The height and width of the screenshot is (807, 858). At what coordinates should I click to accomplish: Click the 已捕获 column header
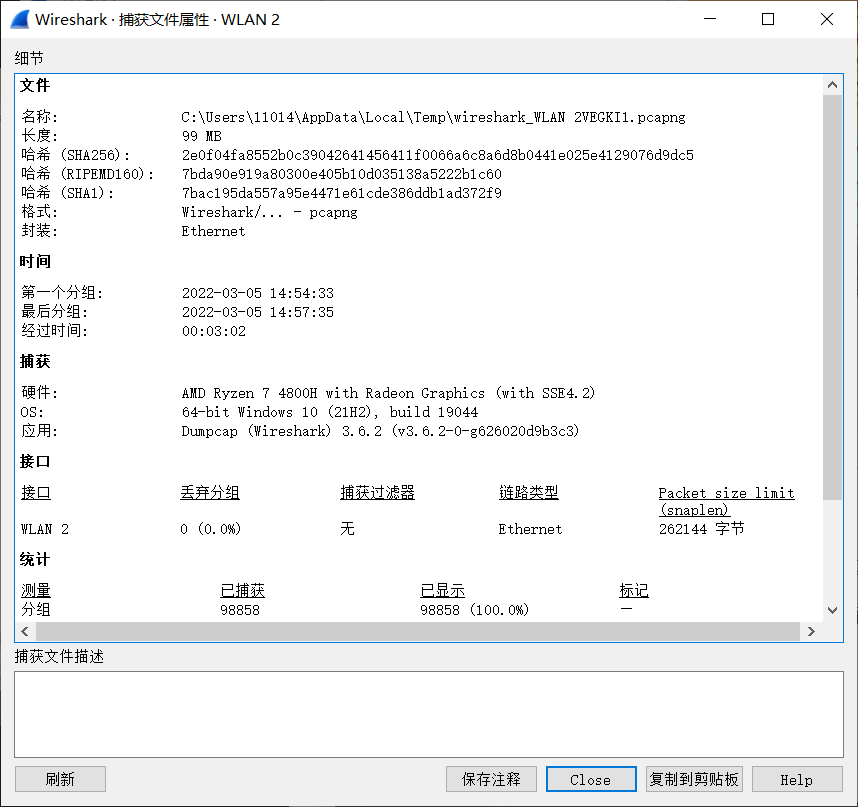242,591
